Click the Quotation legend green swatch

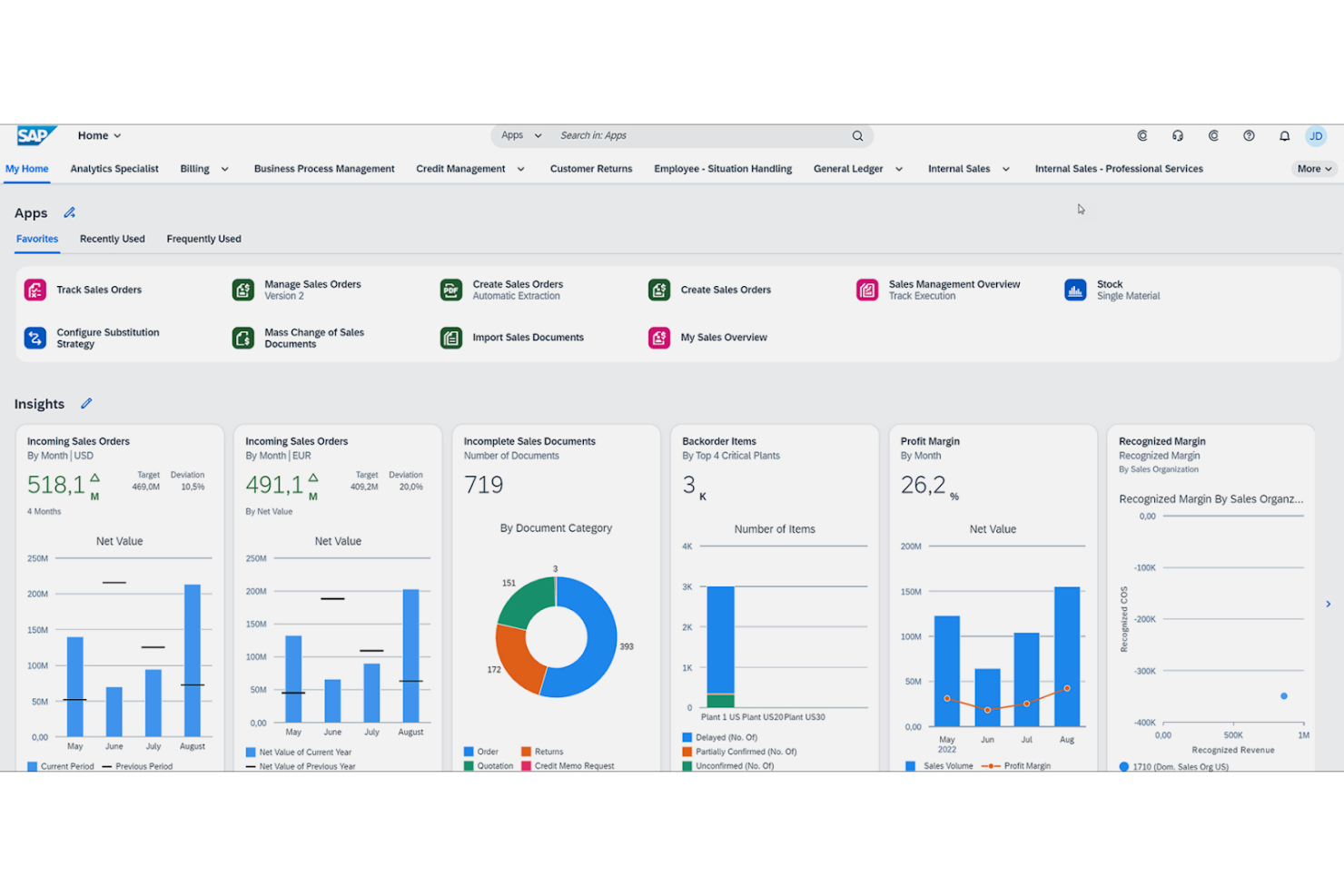click(469, 766)
